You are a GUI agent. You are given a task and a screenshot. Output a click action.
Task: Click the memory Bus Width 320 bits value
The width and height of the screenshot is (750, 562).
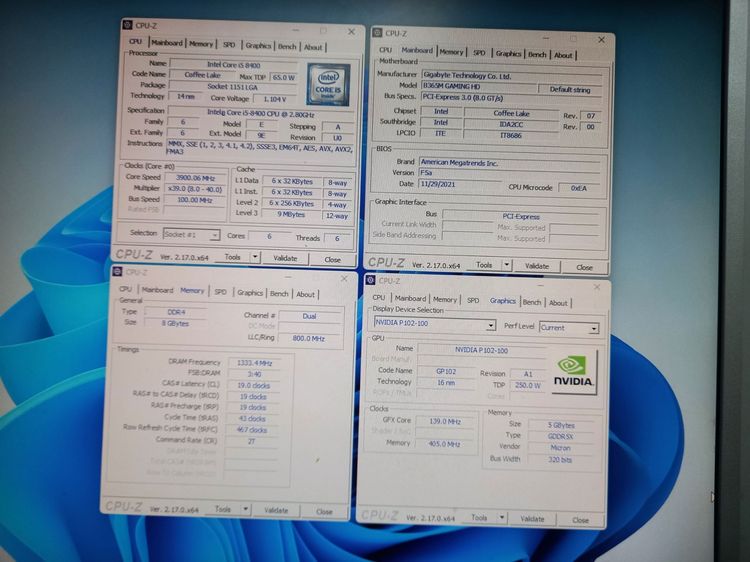[560, 460]
